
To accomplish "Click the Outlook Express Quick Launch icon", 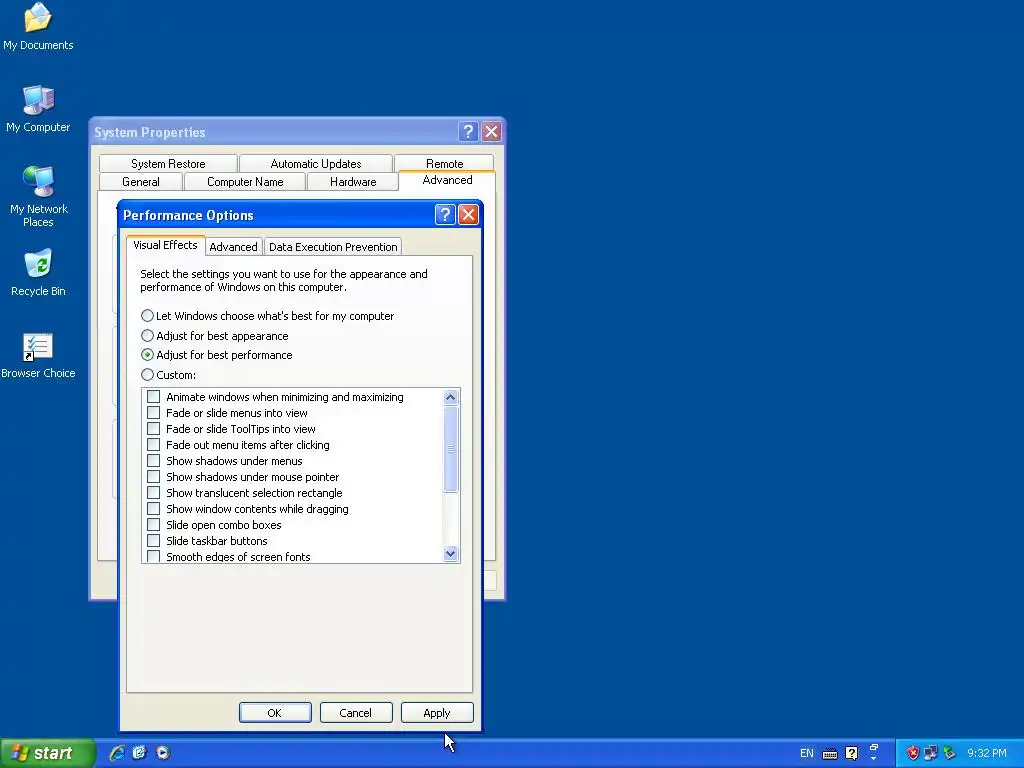I will 140,752.
